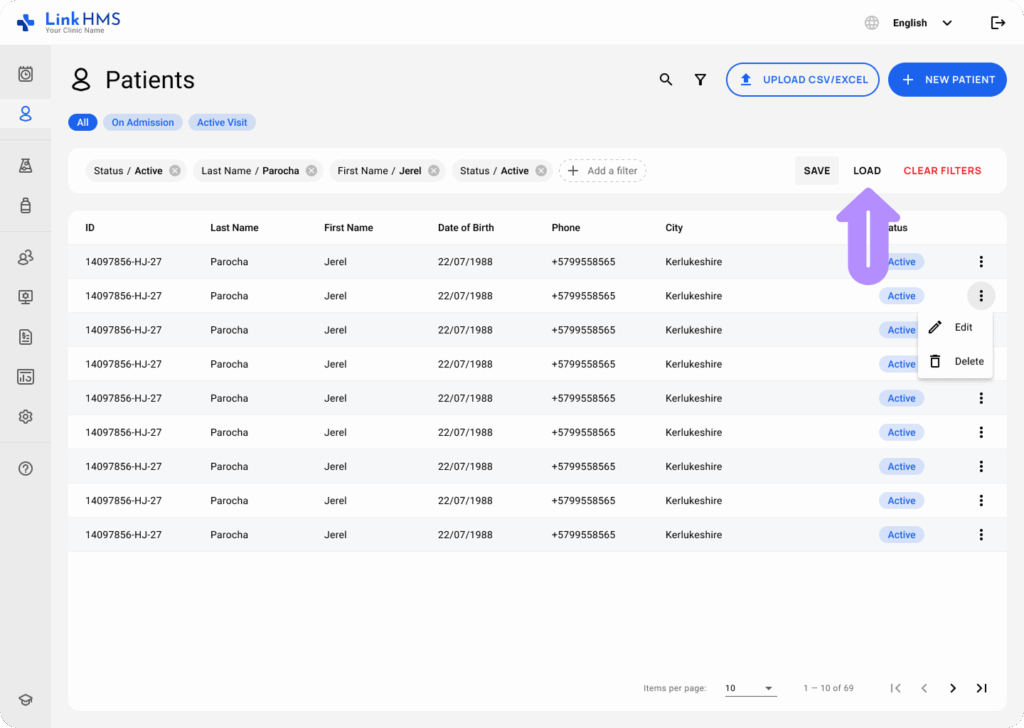
Task: Dismiss the First Name / Jerel filter chip
Action: click(x=432, y=170)
